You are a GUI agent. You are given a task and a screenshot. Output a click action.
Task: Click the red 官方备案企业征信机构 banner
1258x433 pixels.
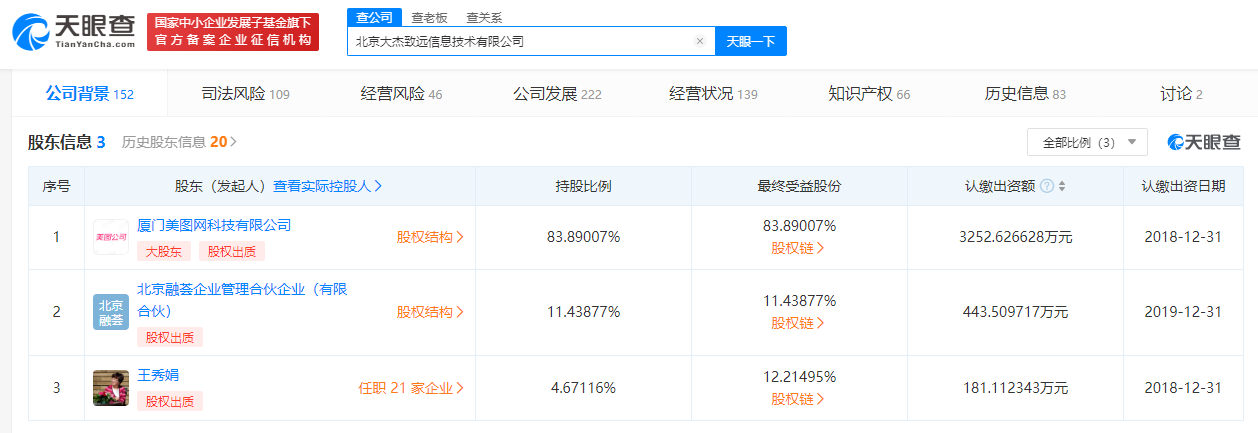[x=232, y=32]
